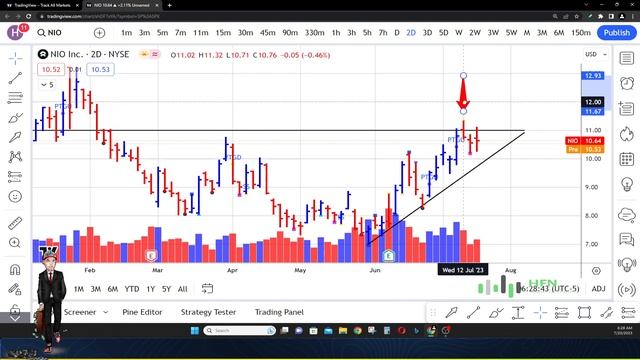Open the Screener dropdown
Viewport: 640px width, 360px height.
[86, 312]
